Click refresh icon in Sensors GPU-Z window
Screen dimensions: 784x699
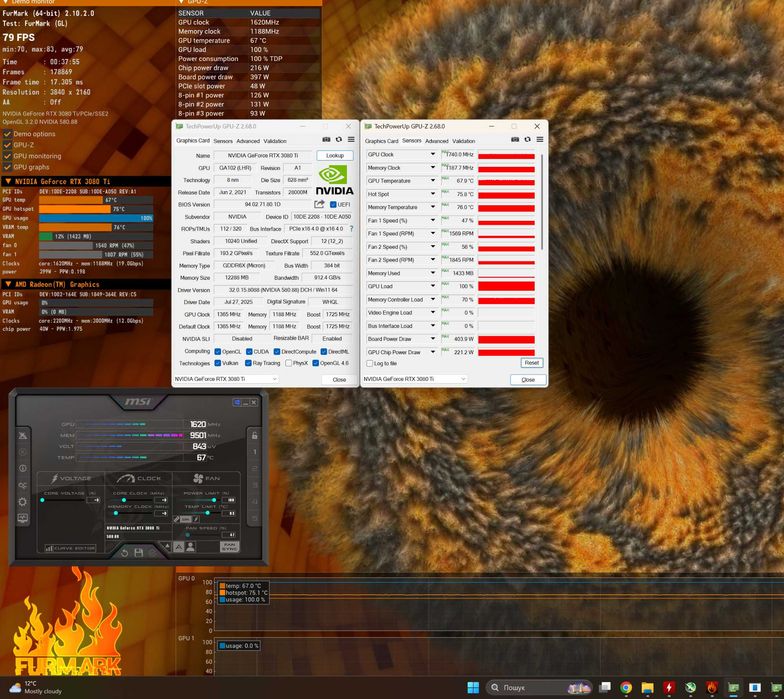coord(527,140)
